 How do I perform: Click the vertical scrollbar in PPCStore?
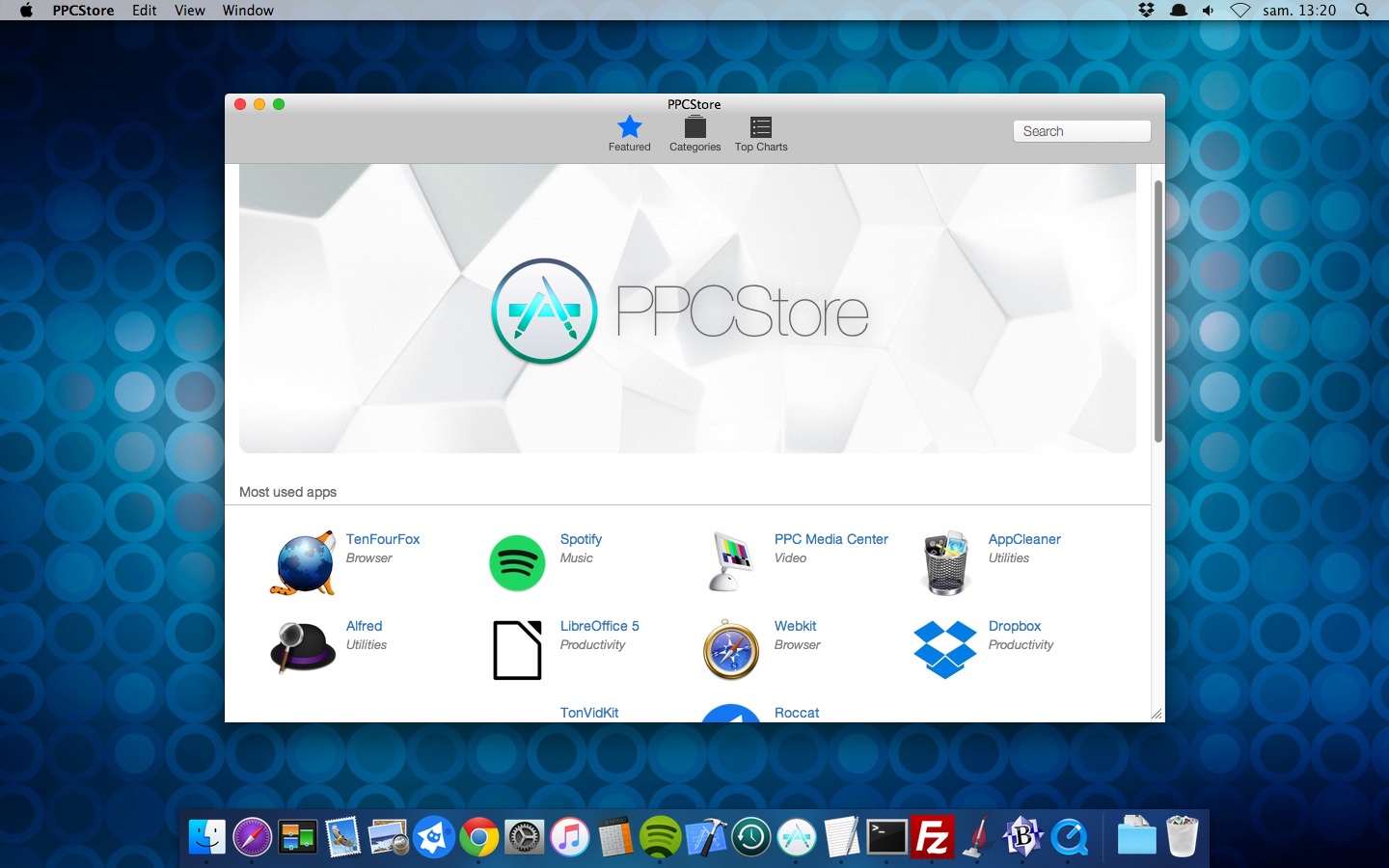(1157, 311)
